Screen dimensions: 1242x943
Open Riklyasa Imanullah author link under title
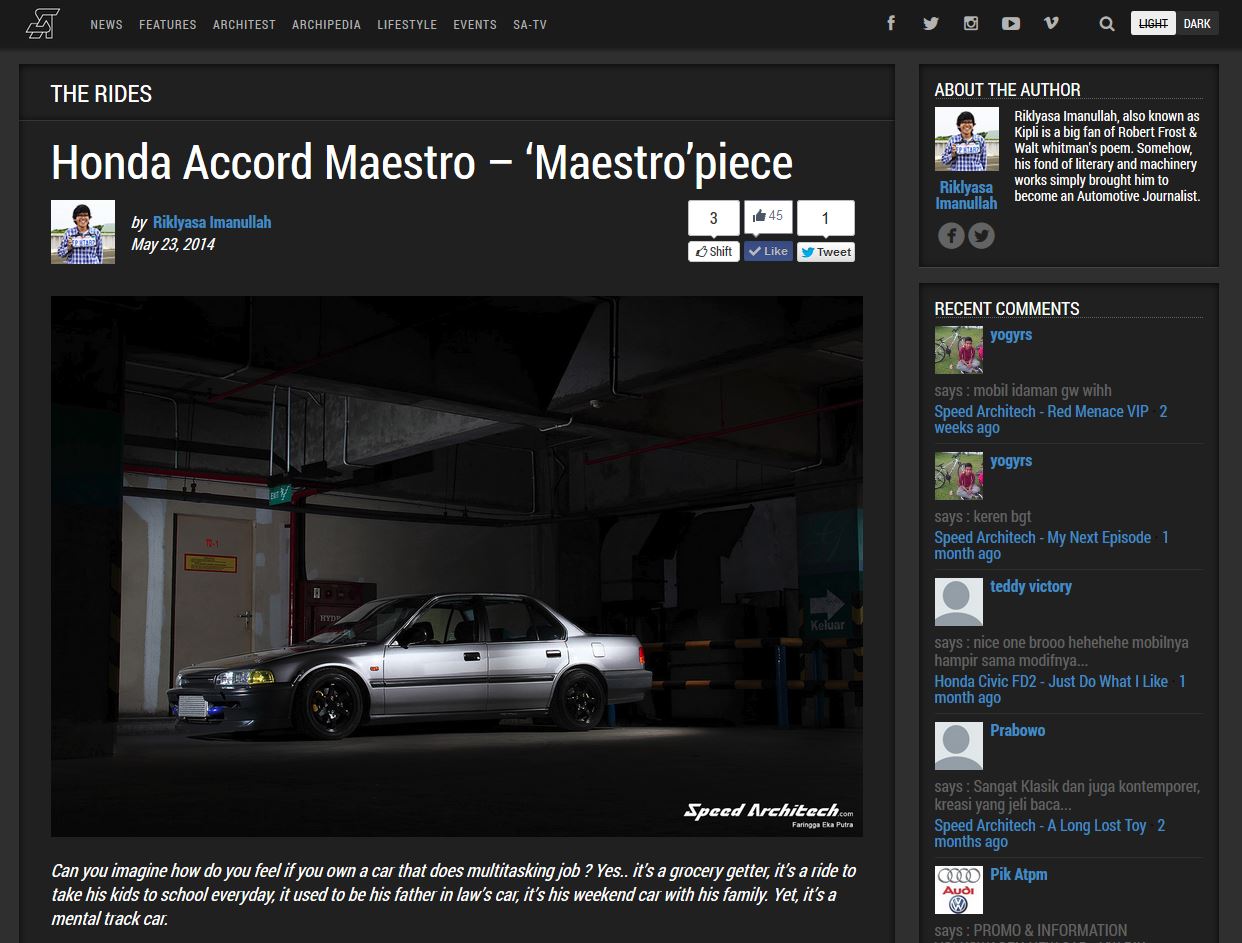pos(212,222)
